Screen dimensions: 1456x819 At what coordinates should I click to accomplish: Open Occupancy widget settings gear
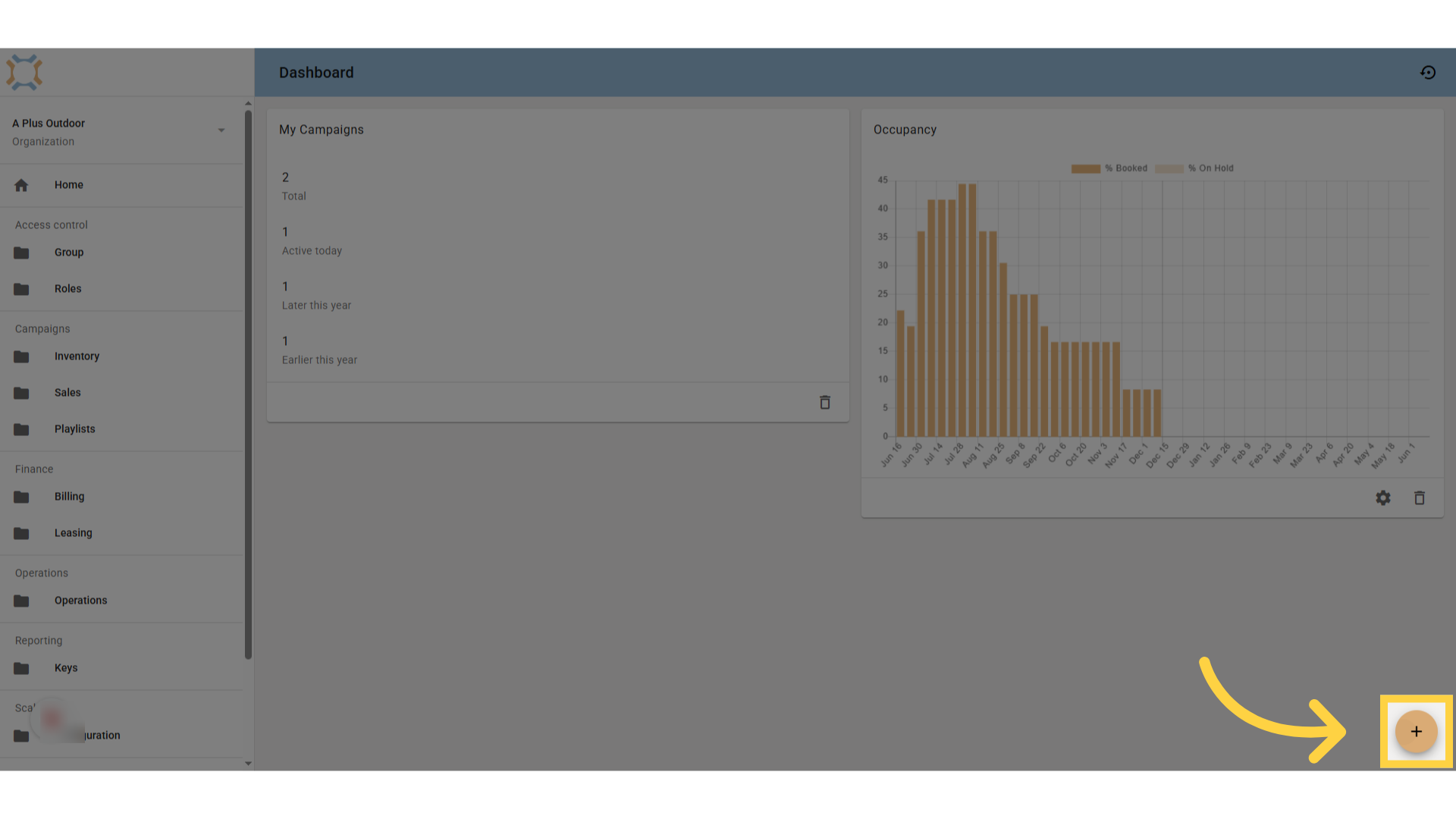(x=1383, y=498)
